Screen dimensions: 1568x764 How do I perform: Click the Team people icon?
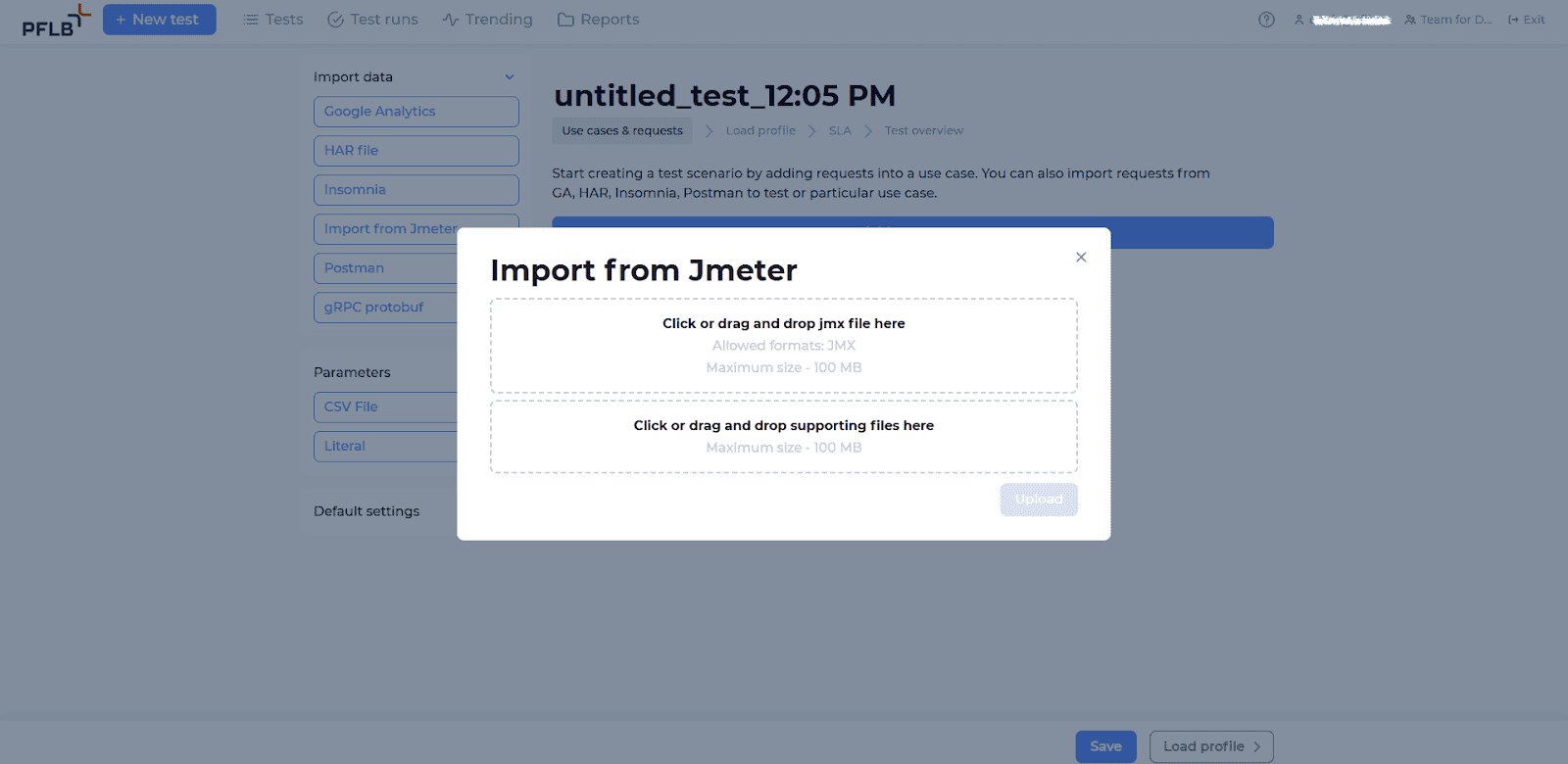pos(1410,20)
